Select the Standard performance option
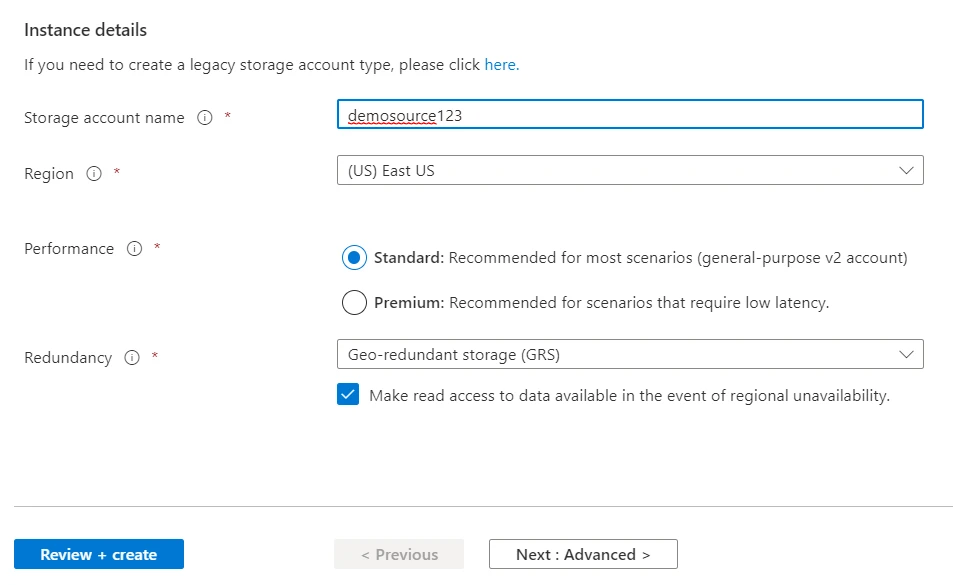 (x=355, y=257)
